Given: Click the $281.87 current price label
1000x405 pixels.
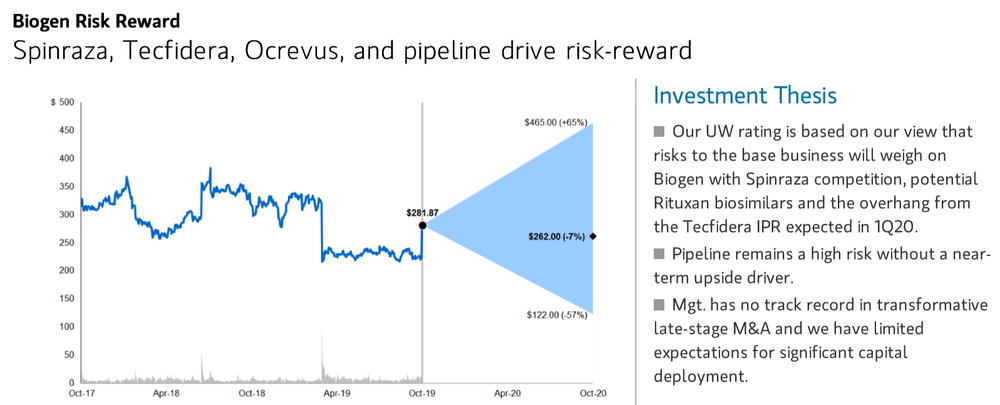Looking at the screenshot, I should 423,212.
